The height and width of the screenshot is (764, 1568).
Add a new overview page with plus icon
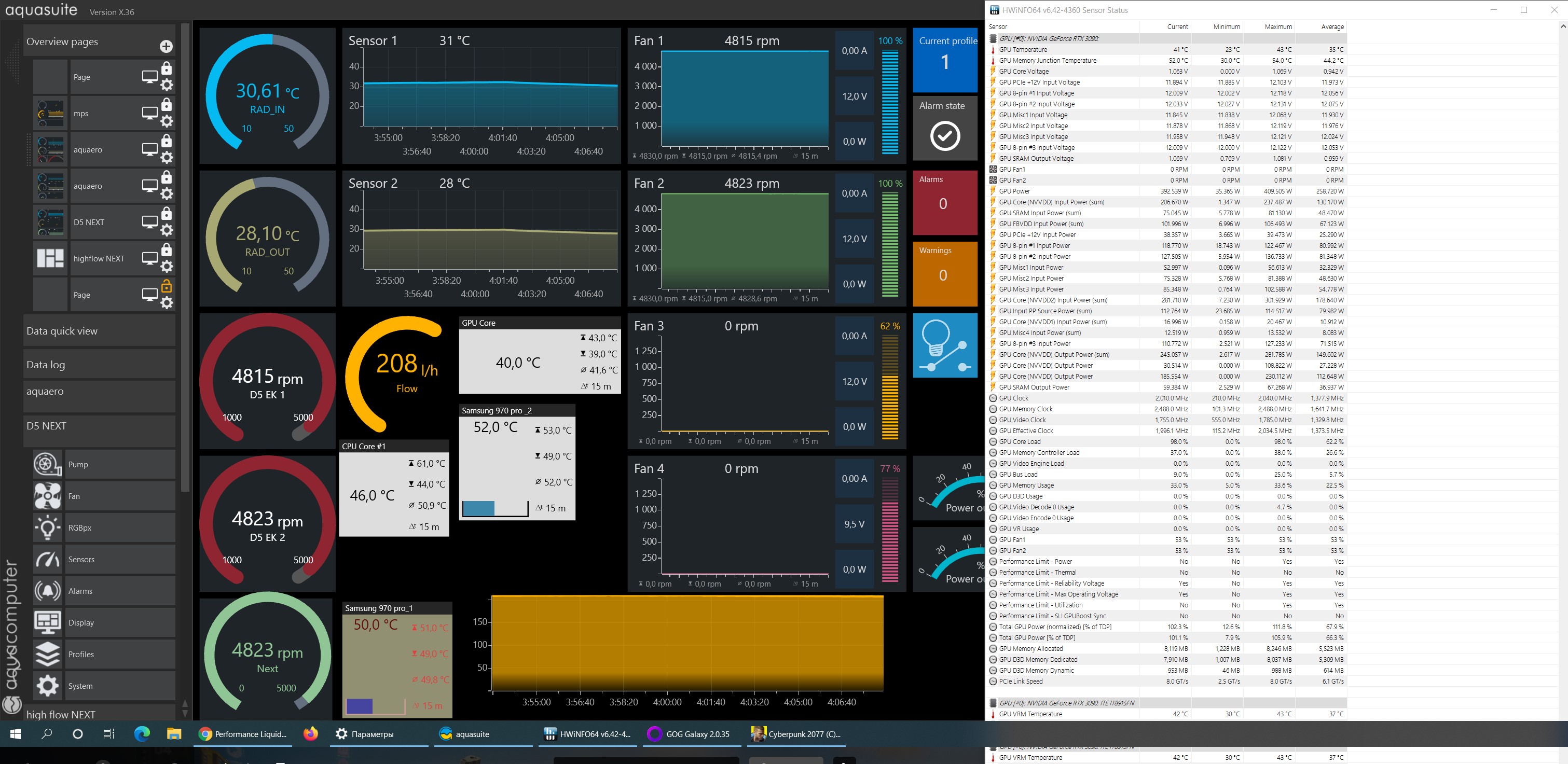pyautogui.click(x=166, y=46)
